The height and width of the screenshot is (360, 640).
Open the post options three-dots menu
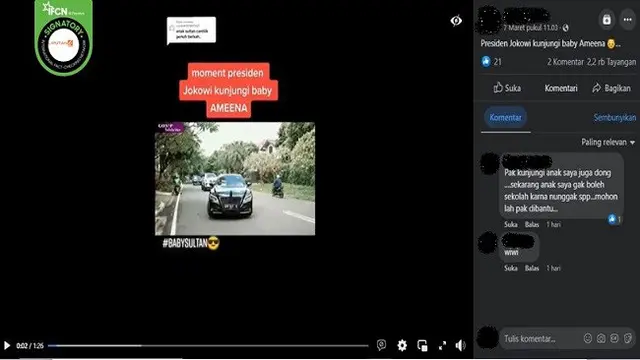(627, 19)
